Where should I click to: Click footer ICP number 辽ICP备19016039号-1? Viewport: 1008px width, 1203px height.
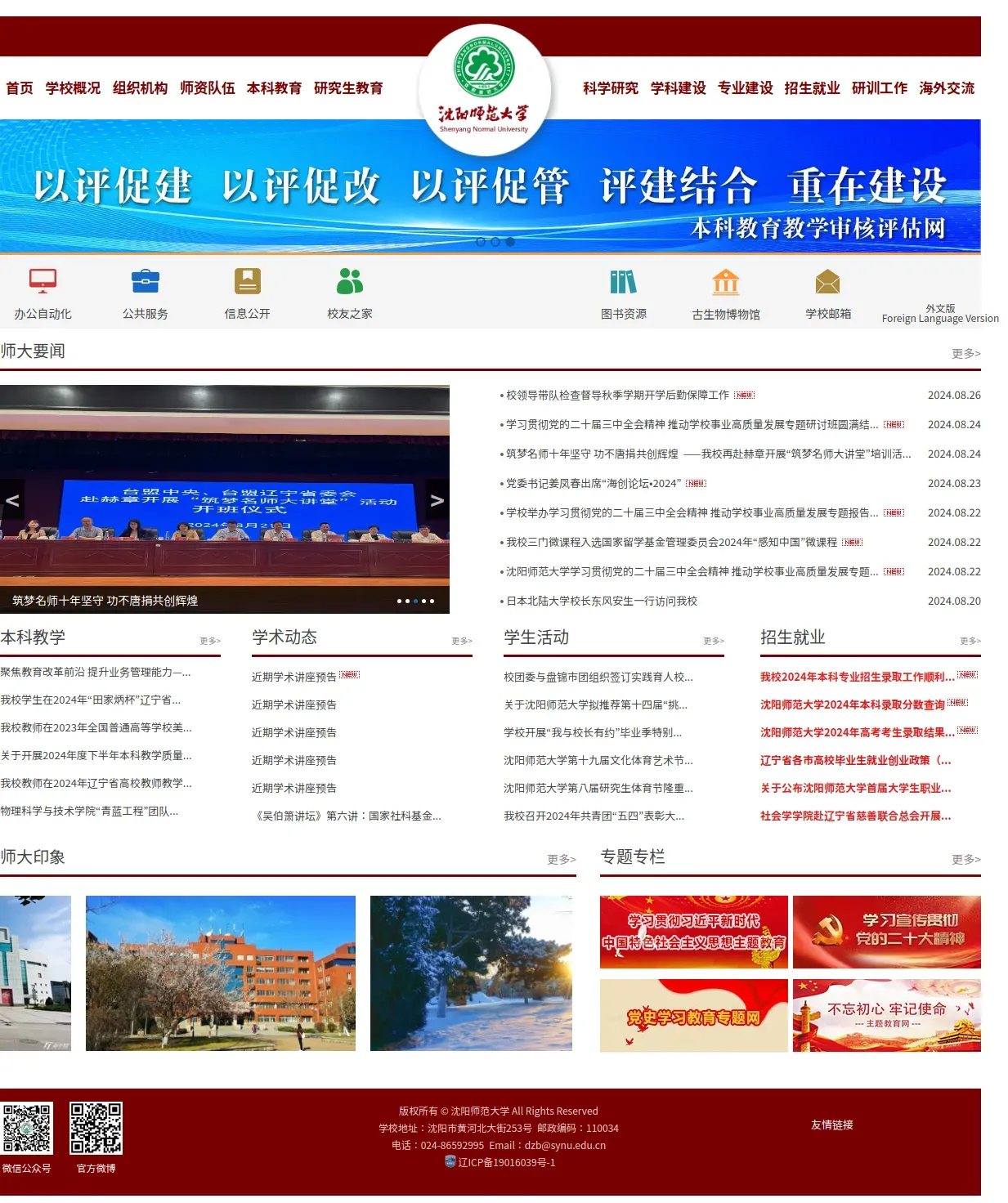[x=506, y=1162]
